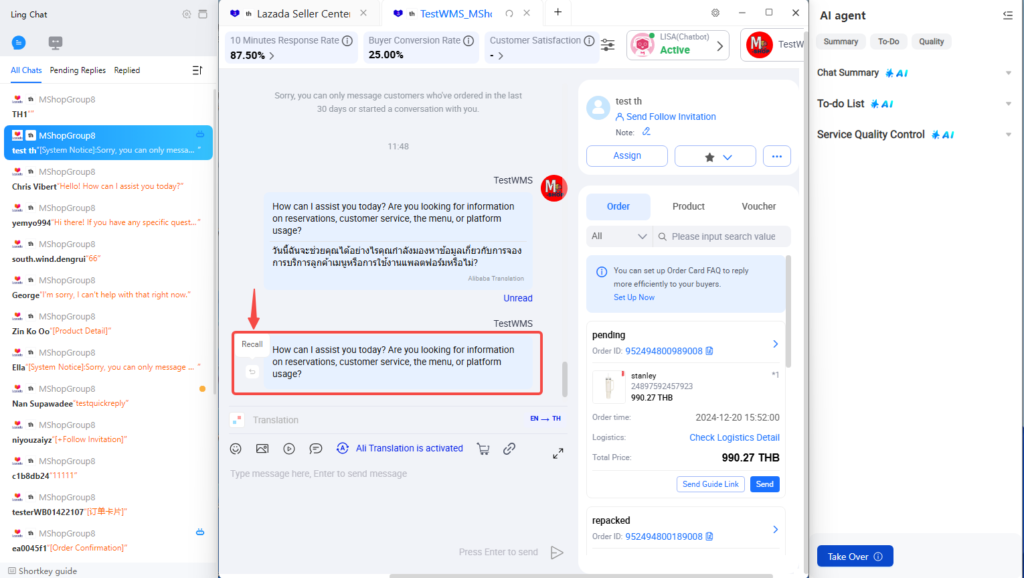Click the insert image icon
The width and height of the screenshot is (1024, 578).
click(263, 449)
